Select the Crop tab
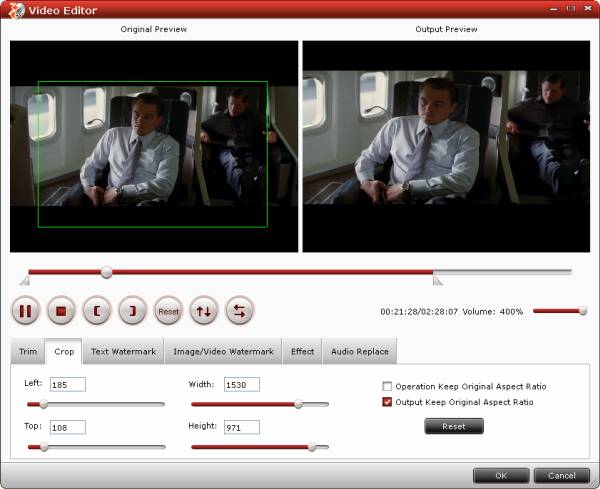 click(64, 351)
